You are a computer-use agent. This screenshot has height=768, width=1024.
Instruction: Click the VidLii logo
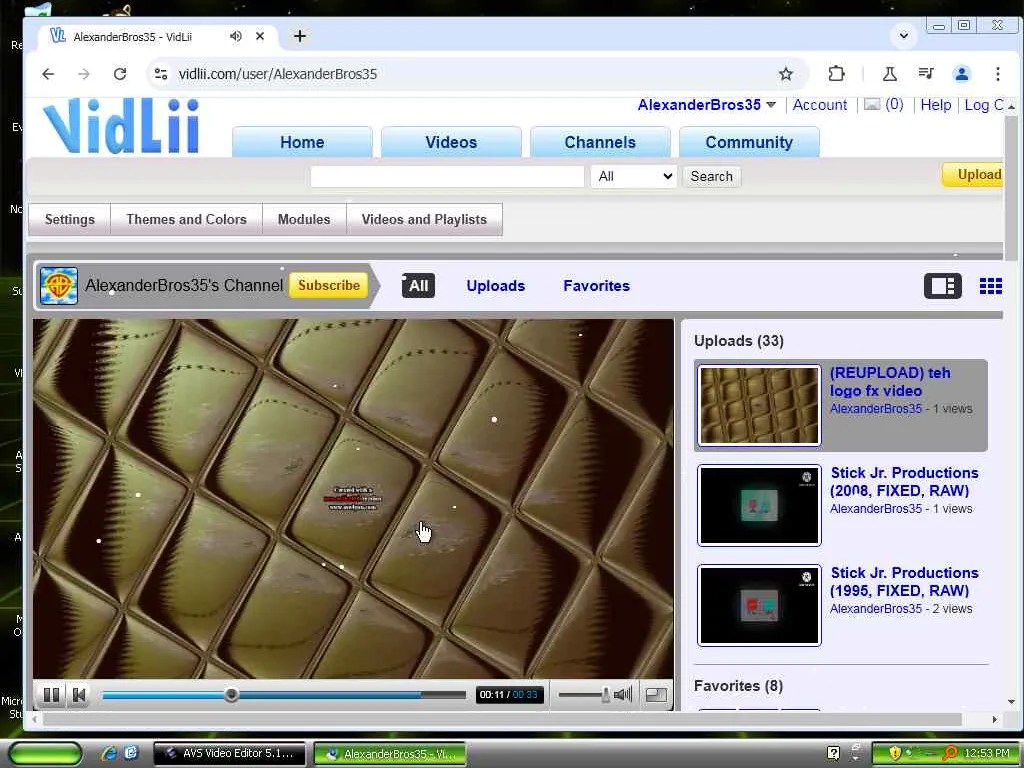(x=121, y=126)
